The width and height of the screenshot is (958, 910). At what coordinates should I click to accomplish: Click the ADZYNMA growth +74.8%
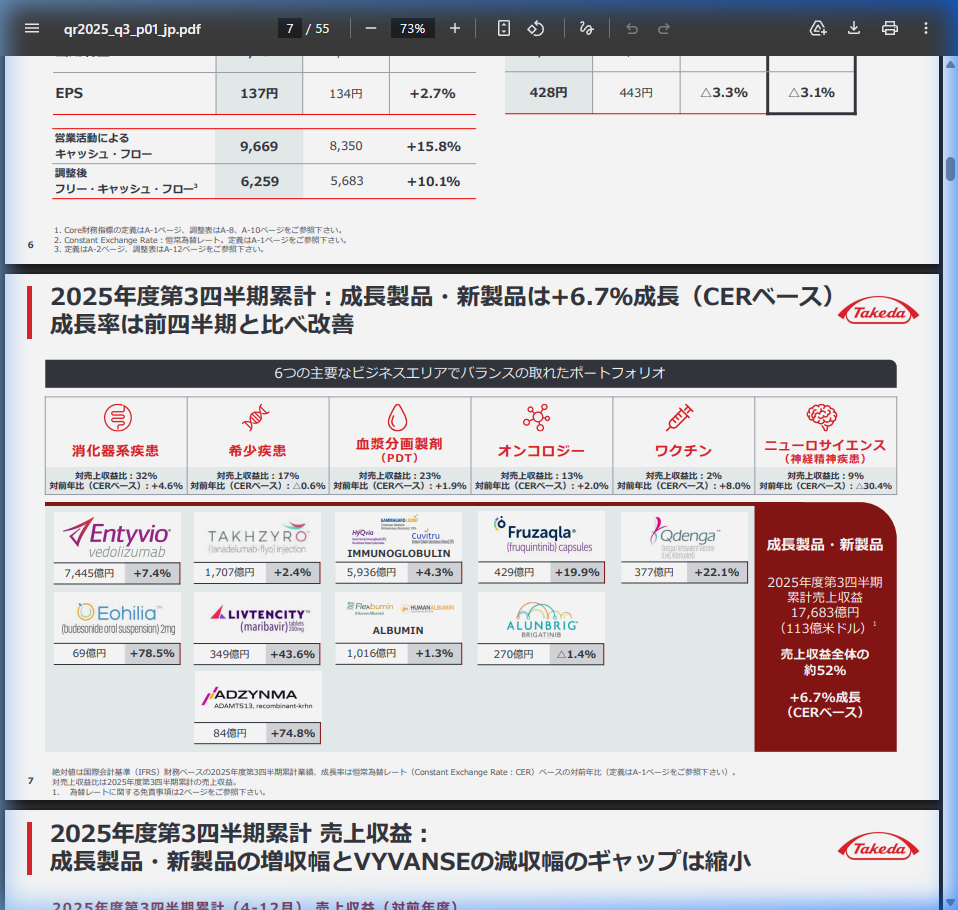coord(293,733)
